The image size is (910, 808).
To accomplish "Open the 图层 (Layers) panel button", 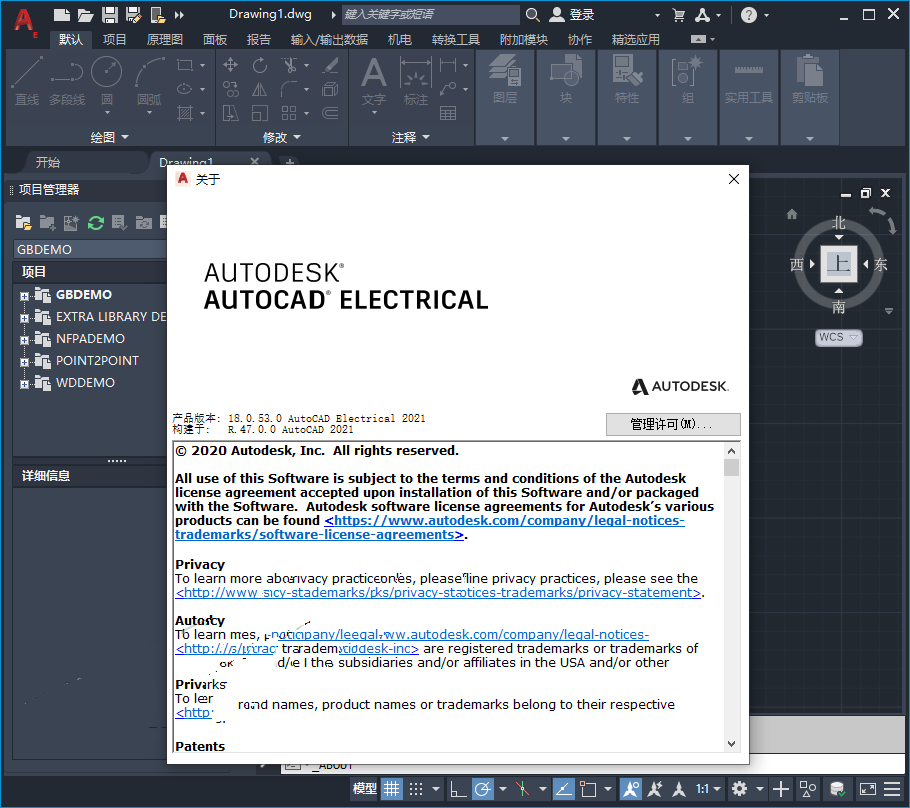I will point(505,97).
